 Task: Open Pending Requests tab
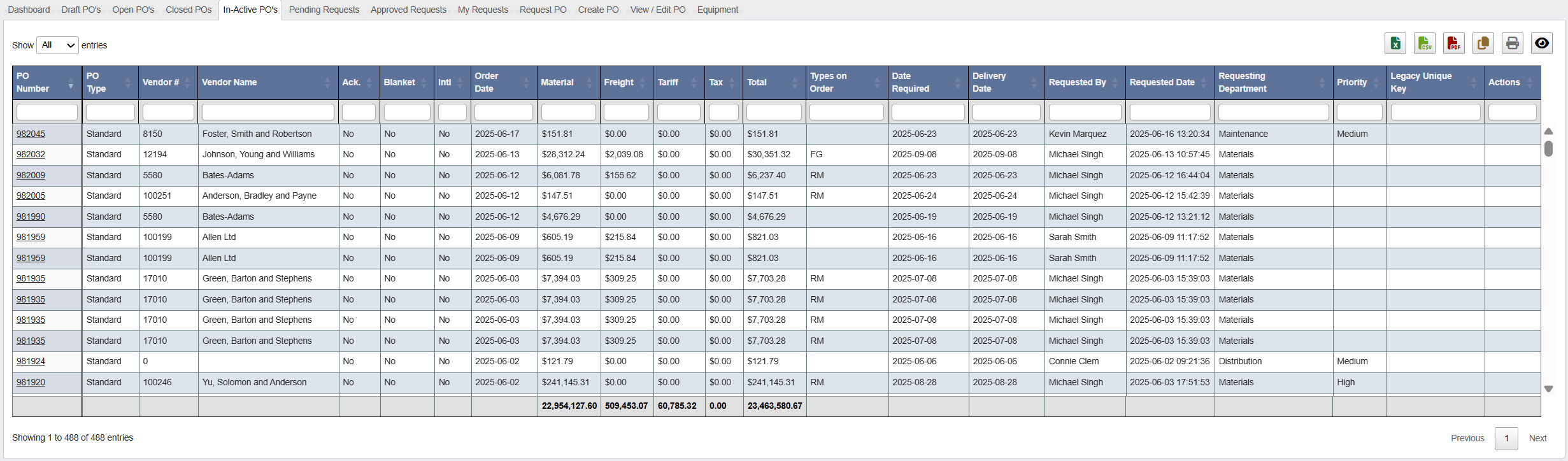324,10
